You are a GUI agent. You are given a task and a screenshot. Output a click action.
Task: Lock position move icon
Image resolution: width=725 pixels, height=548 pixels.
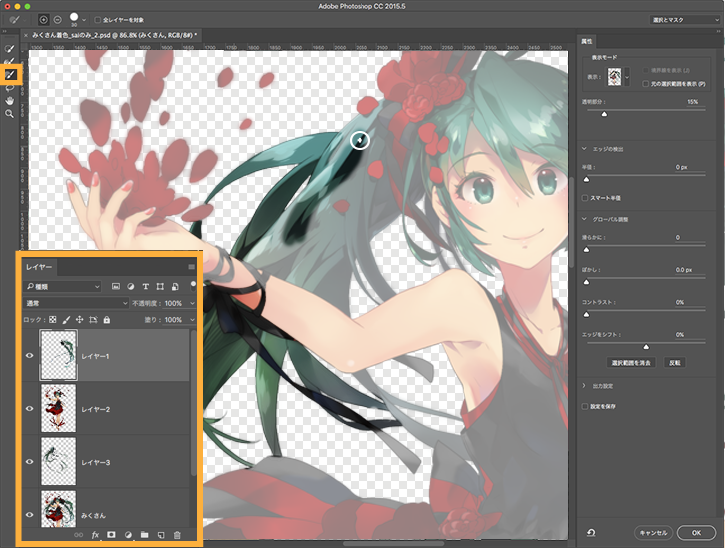pyautogui.click(x=80, y=320)
